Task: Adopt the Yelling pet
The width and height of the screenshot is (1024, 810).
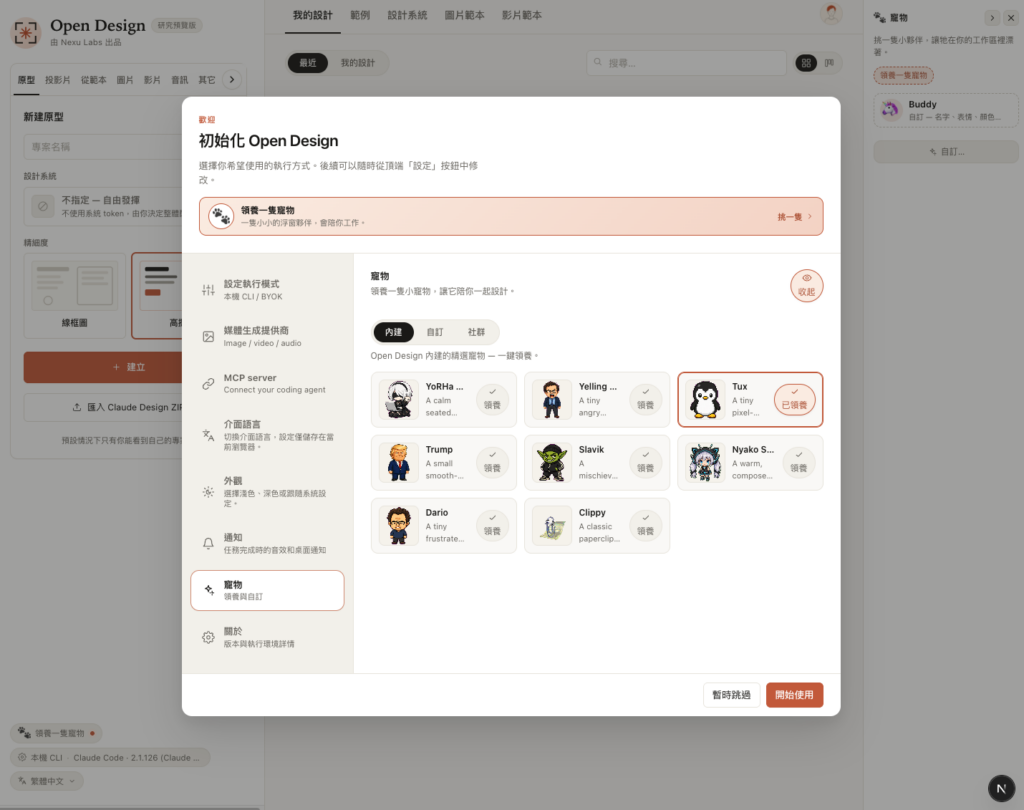Action: 645,399
